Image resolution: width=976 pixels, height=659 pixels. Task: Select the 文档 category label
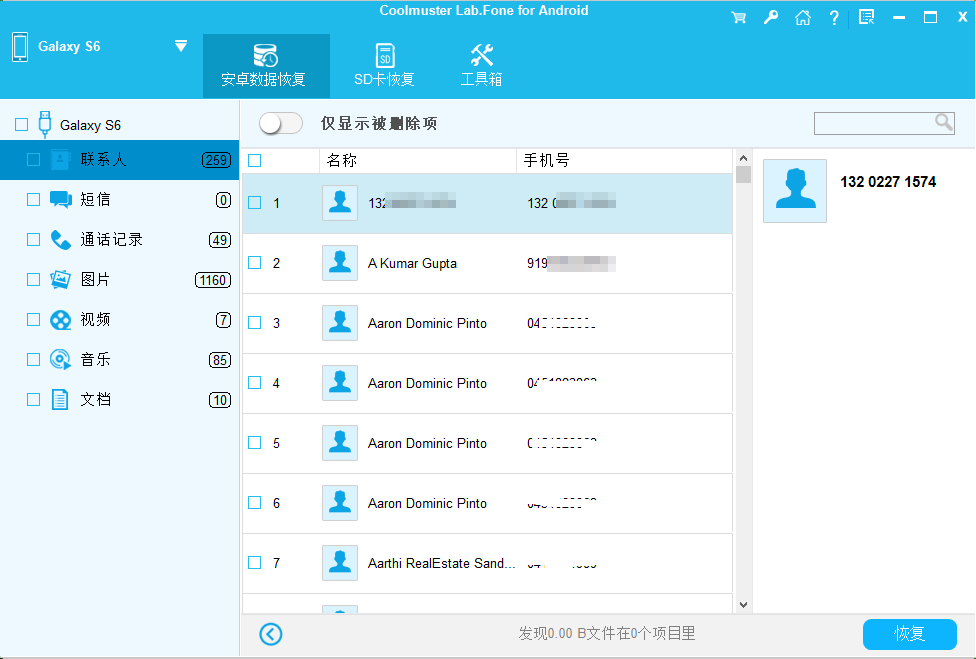[x=95, y=400]
